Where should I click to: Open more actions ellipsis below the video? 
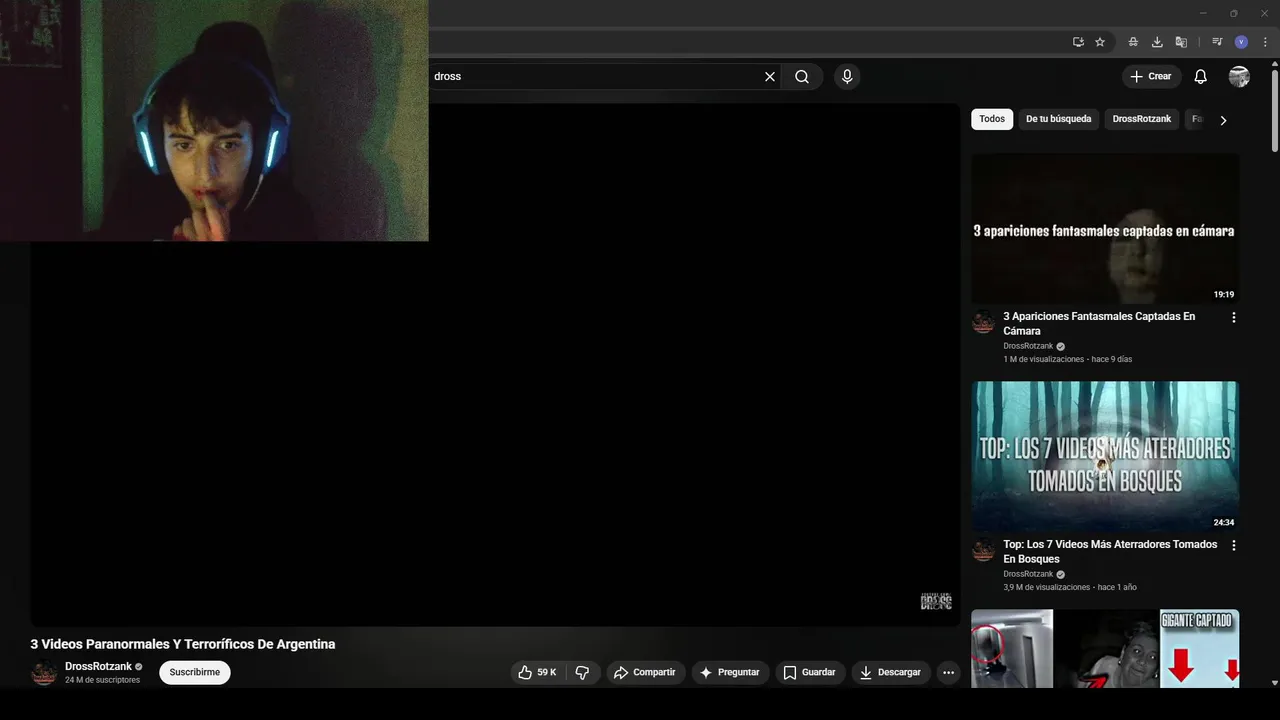coord(949,673)
